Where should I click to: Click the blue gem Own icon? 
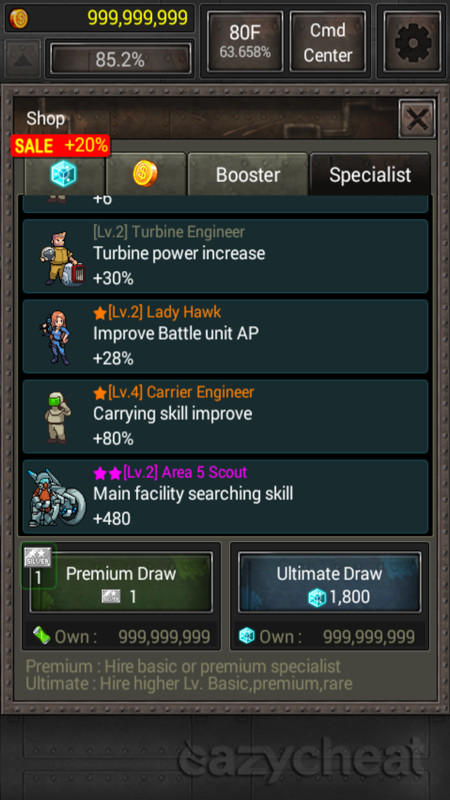247,636
